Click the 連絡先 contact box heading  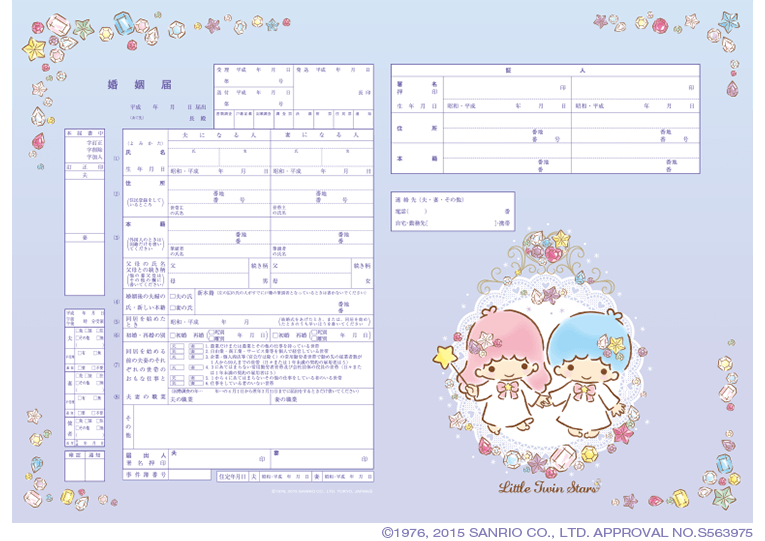click(x=430, y=200)
